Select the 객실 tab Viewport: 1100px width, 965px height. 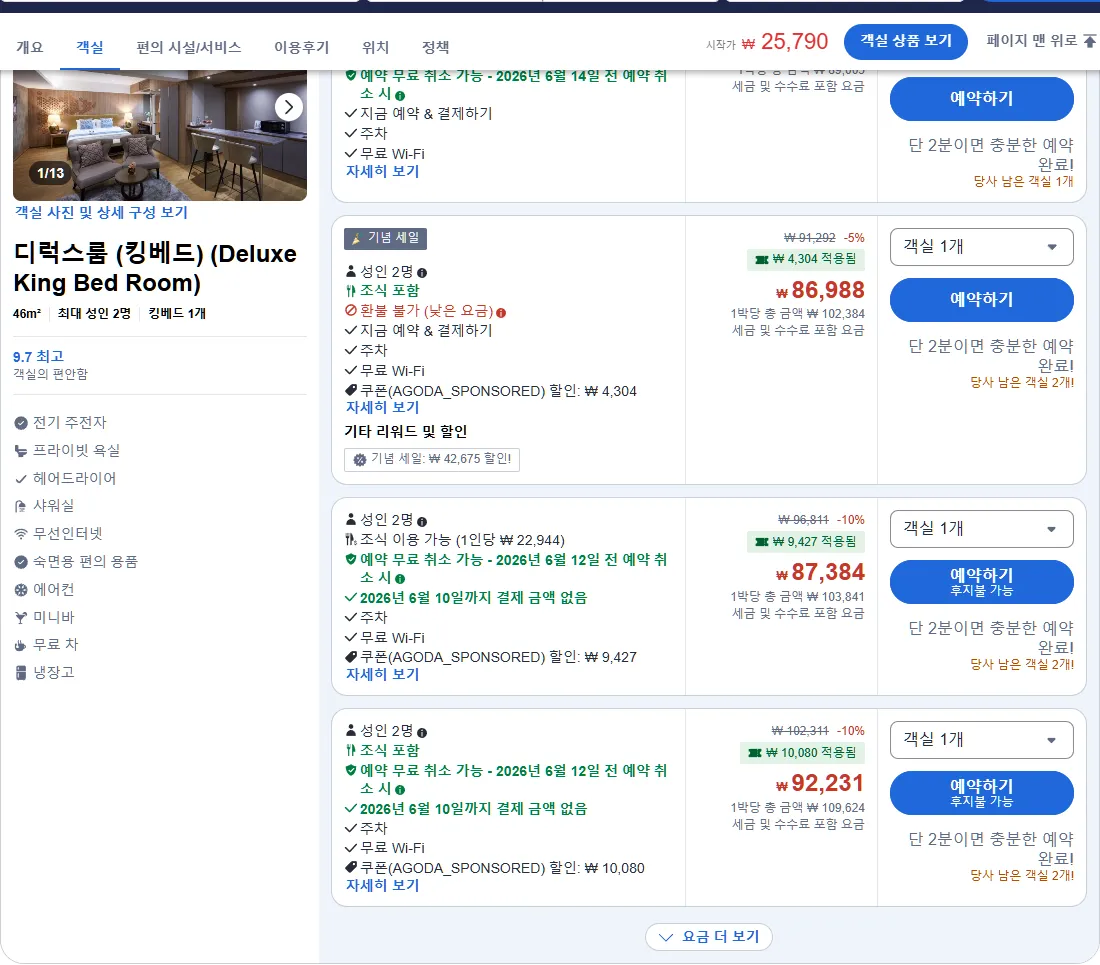coord(90,47)
